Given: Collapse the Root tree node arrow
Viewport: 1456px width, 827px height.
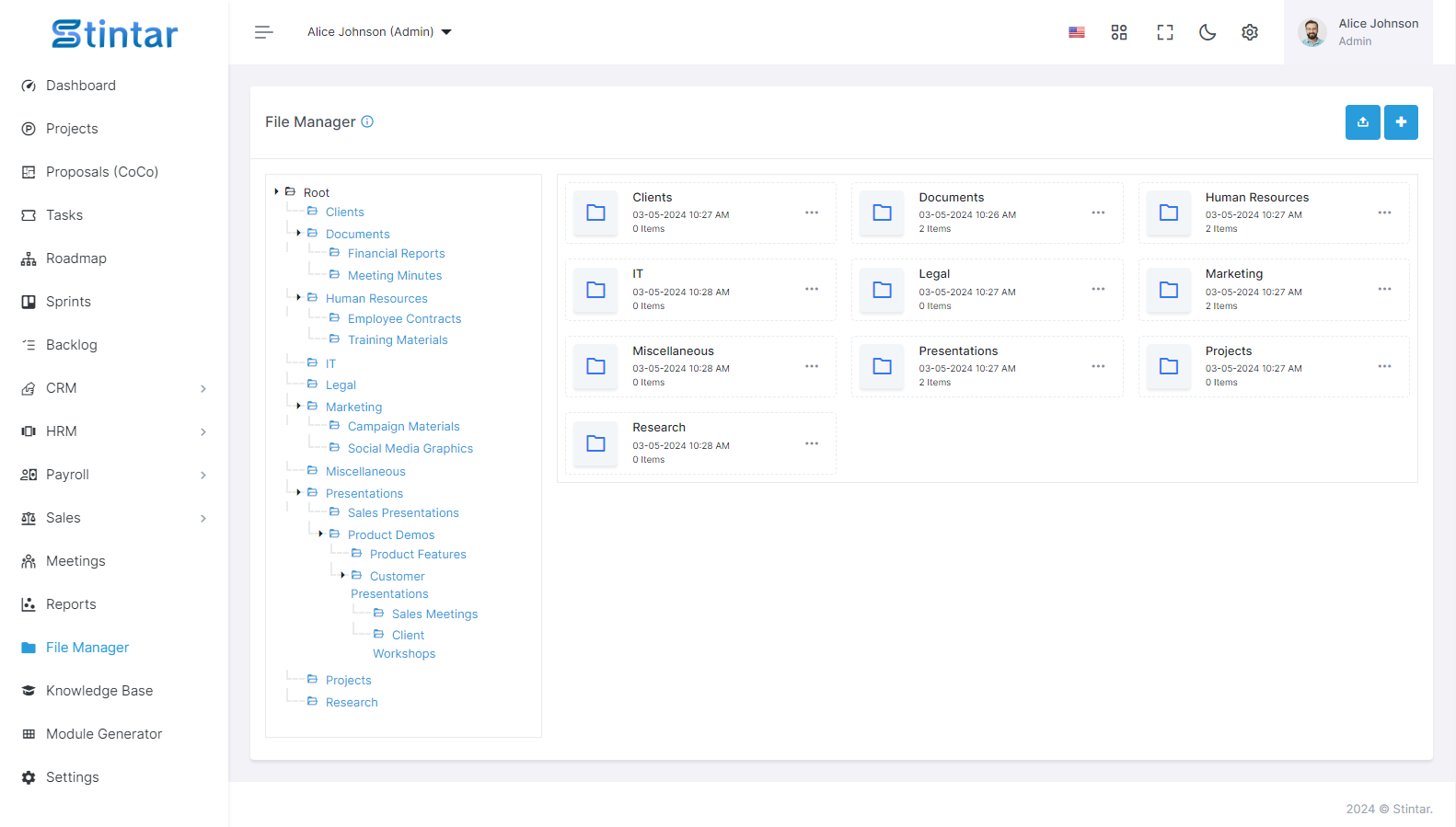Looking at the screenshot, I should pos(276,191).
